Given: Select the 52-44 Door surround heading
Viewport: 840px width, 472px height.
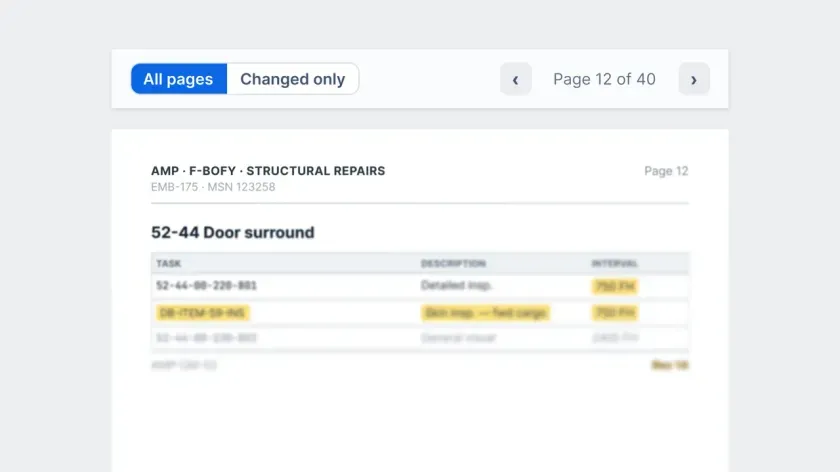Looking at the screenshot, I should [x=232, y=233].
